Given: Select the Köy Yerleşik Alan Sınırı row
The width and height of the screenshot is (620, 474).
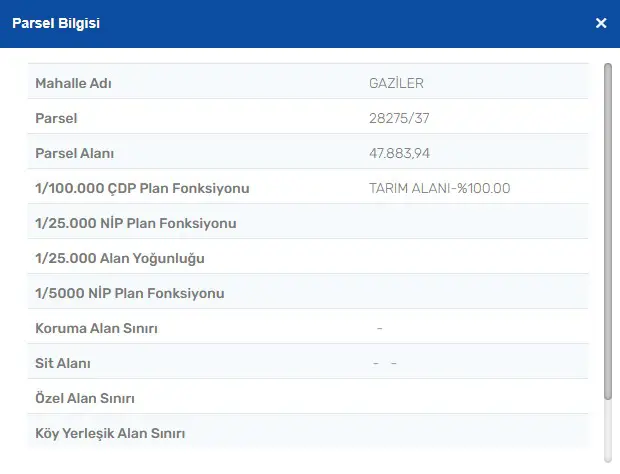Looking at the screenshot, I should coord(308,432).
